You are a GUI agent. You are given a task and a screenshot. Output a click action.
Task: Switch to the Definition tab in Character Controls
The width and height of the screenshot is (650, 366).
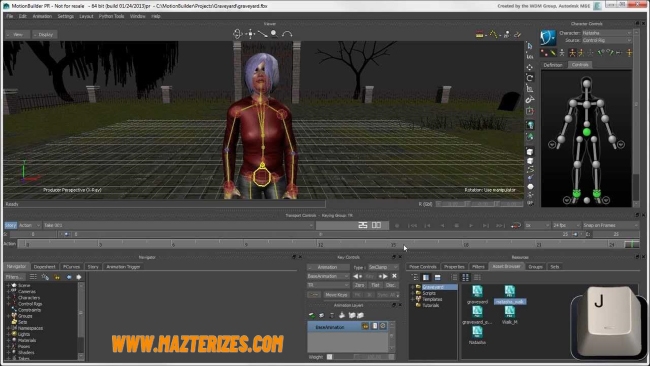click(553, 65)
